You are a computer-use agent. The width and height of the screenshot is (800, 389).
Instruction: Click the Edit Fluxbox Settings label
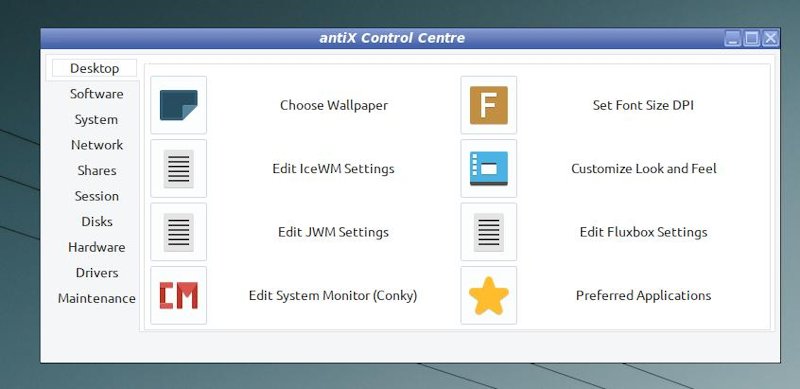point(643,232)
